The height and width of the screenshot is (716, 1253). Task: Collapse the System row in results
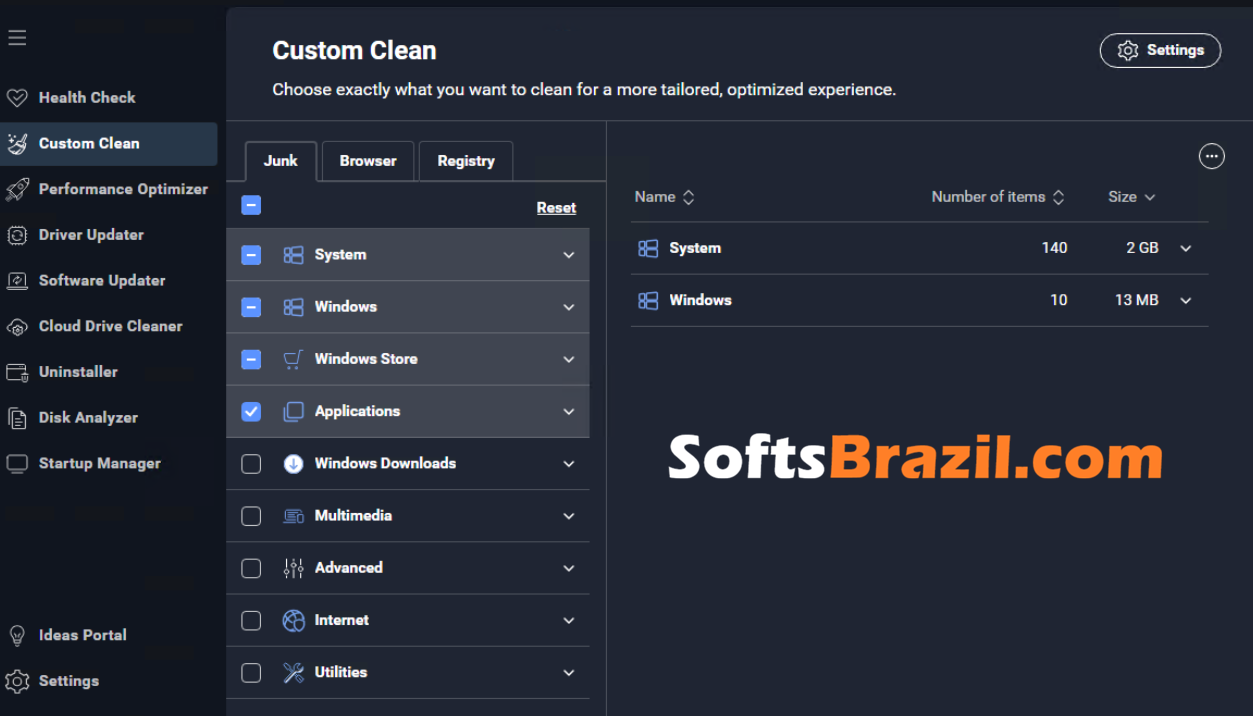tap(1185, 248)
